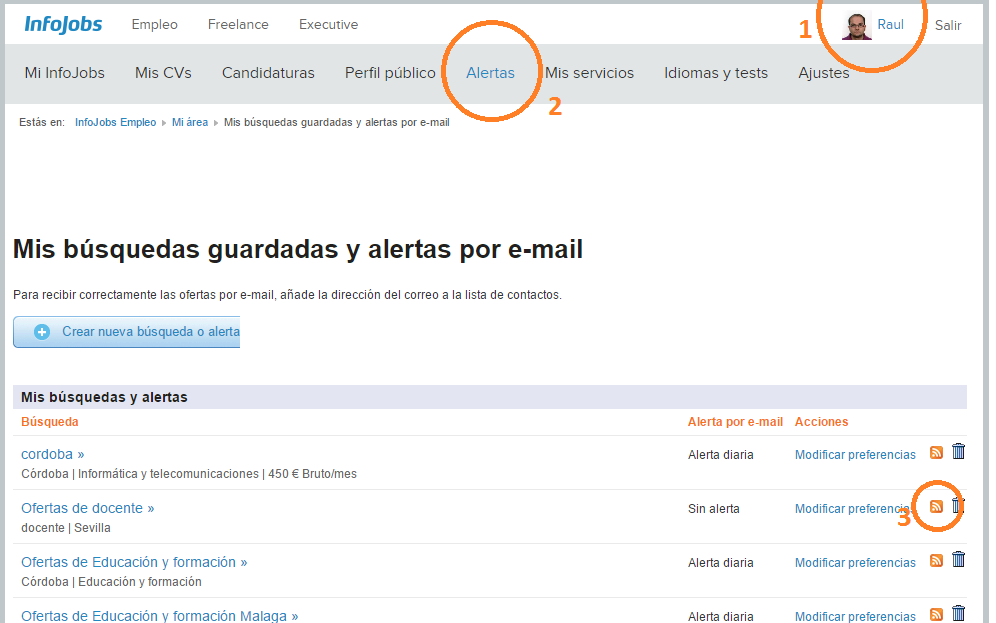996x623 pixels.
Task: Go to Idiomas y tests tab
Action: 716,73
